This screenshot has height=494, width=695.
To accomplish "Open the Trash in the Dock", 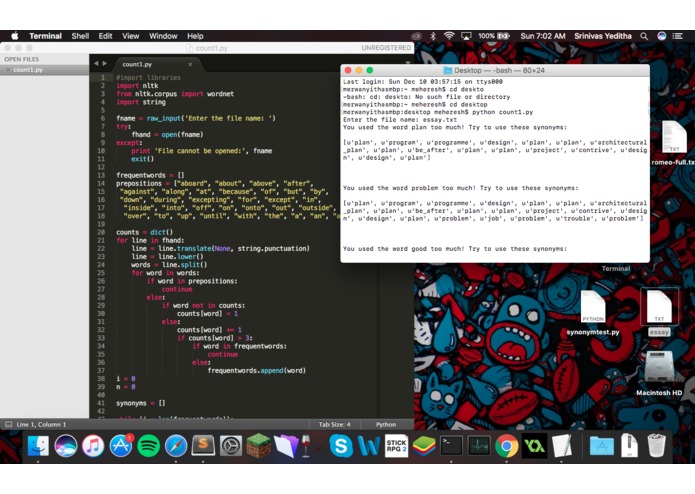I will tap(656, 446).
